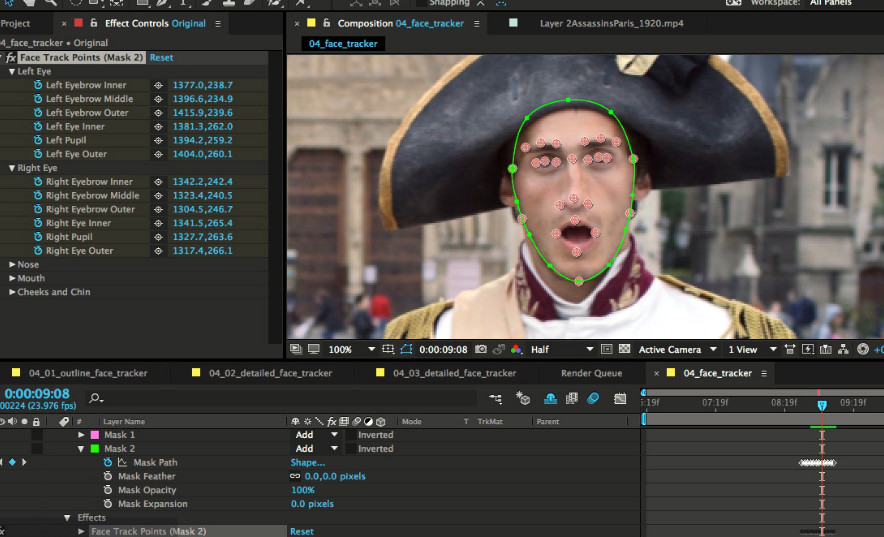Click the 3D layer cube column header

tap(381, 421)
